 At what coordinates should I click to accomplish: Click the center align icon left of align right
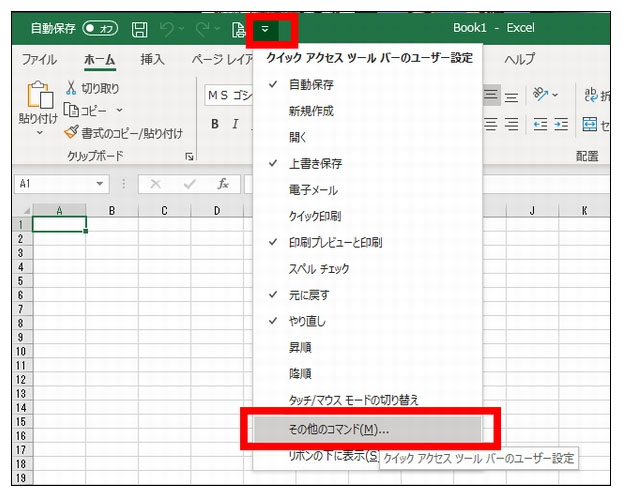[491, 125]
